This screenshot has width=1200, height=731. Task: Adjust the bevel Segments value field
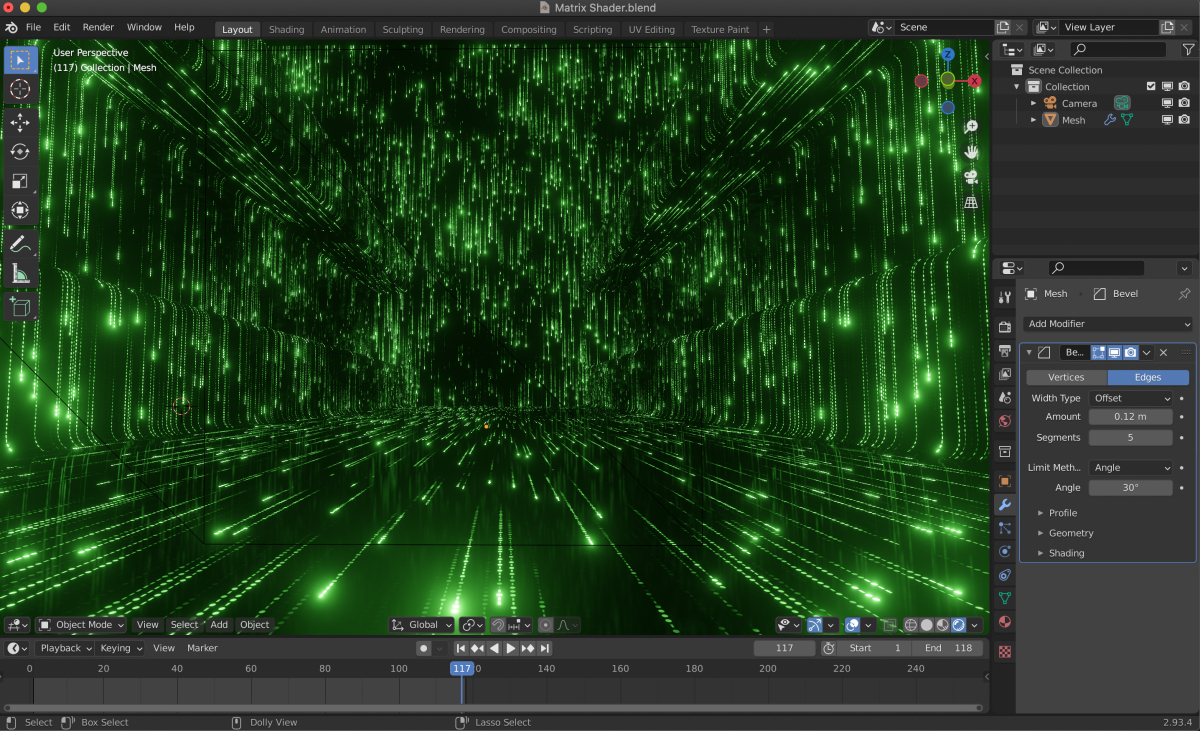1131,438
